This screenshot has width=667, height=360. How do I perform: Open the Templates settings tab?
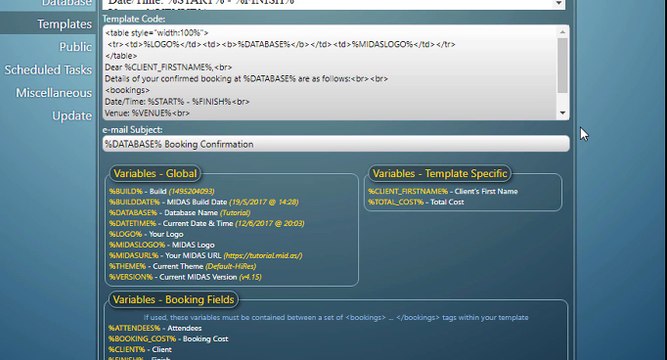pyautogui.click(x=64, y=24)
